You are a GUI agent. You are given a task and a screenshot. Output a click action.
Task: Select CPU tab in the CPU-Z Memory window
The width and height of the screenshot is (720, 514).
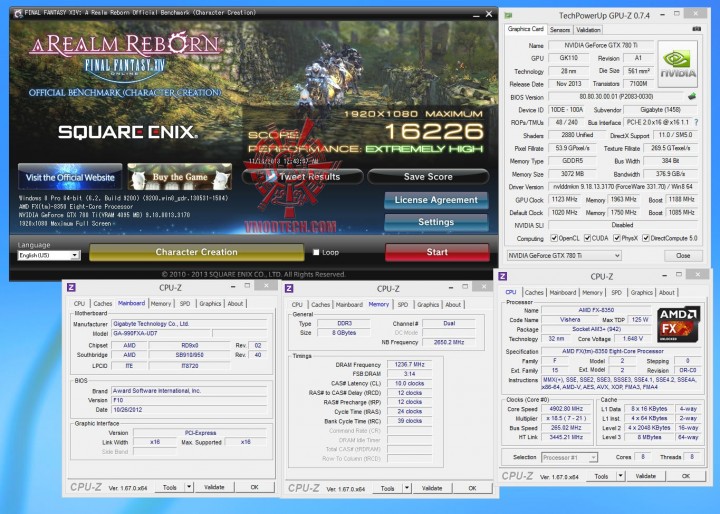click(297, 305)
